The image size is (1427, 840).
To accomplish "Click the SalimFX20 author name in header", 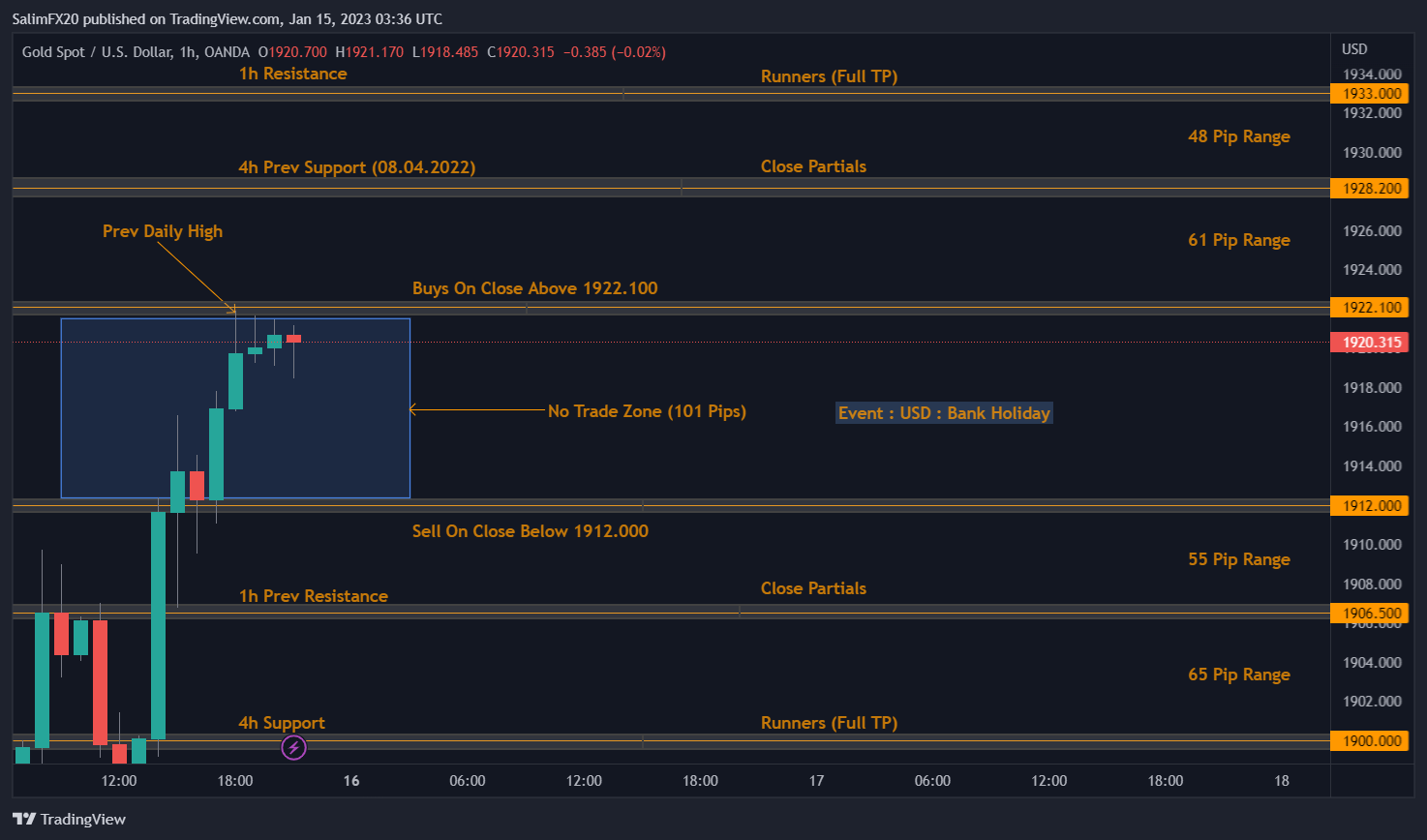I will [x=44, y=18].
